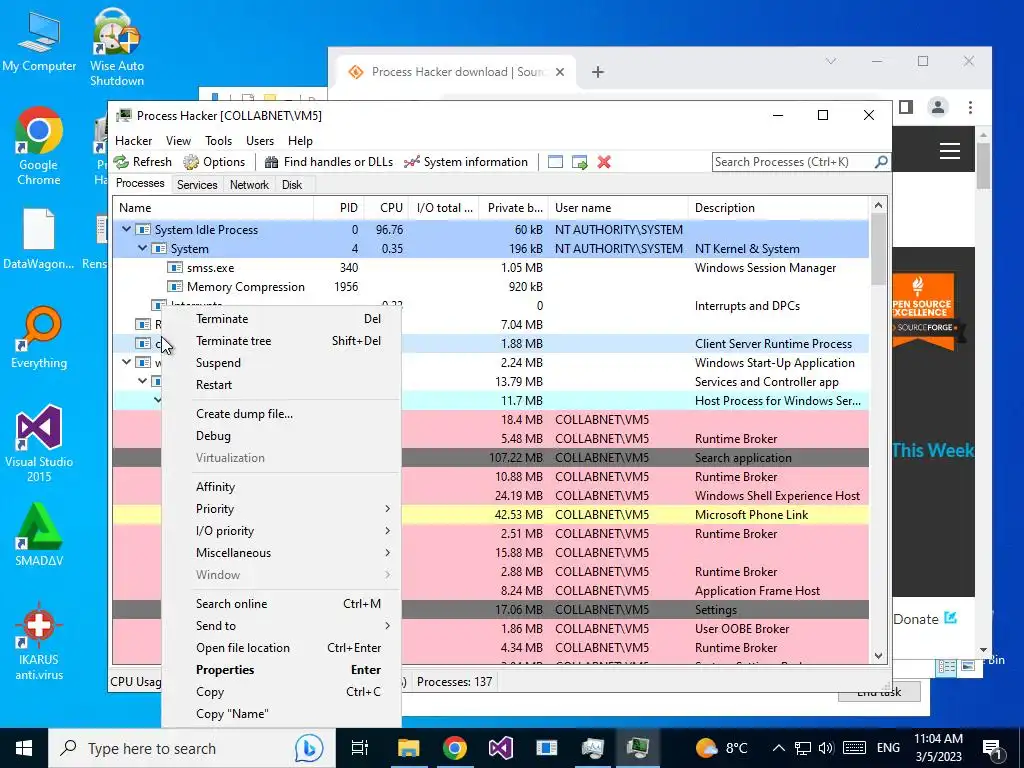Open File Explorer from the taskbar
Screen dimensions: 1024x768
tap(409, 748)
